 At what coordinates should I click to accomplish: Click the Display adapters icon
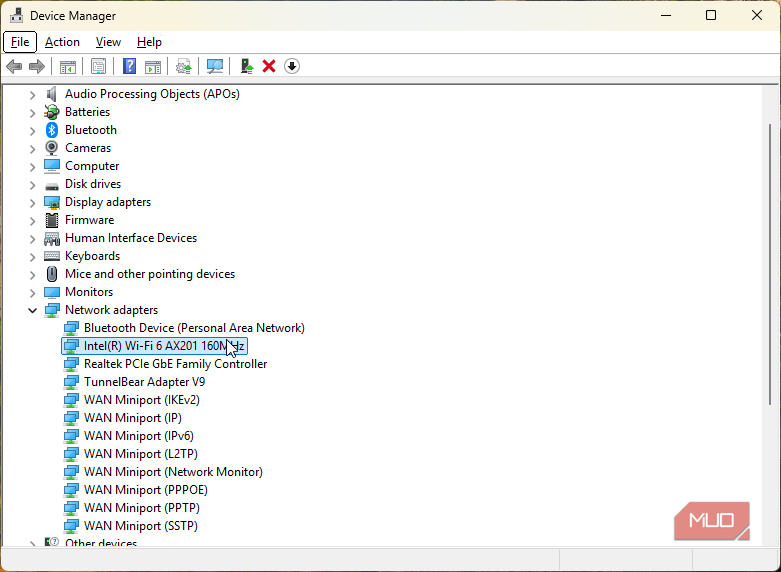coord(52,202)
